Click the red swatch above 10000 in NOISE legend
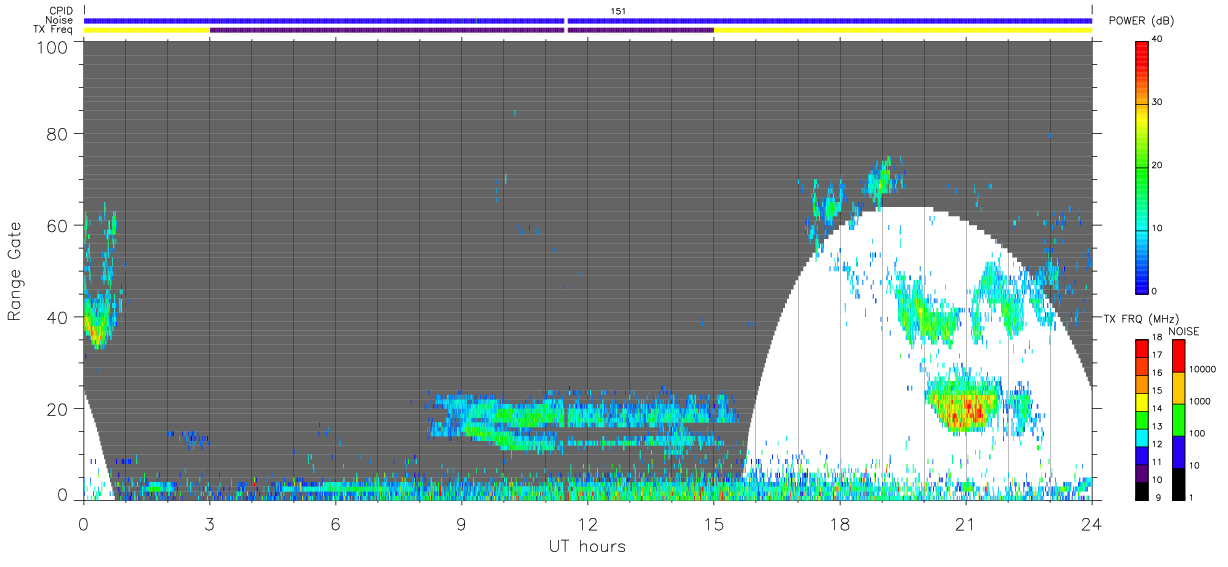Image resolution: width=1228 pixels, height=567 pixels. (1177, 356)
